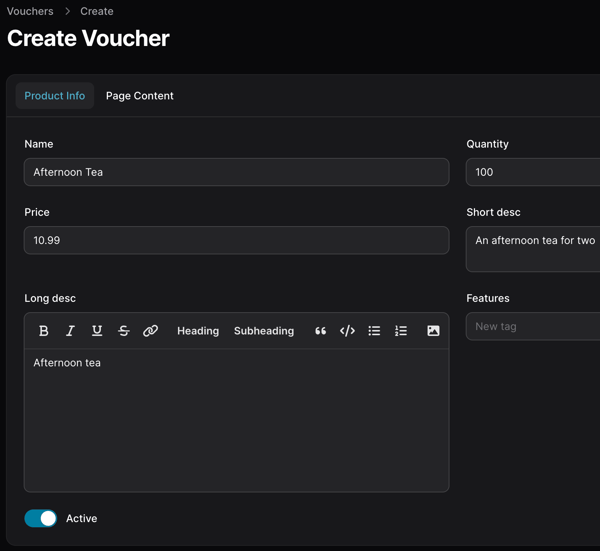The image size is (600, 551).
Task: Focus the Name field with Afternoon Tea
Action: coord(236,172)
